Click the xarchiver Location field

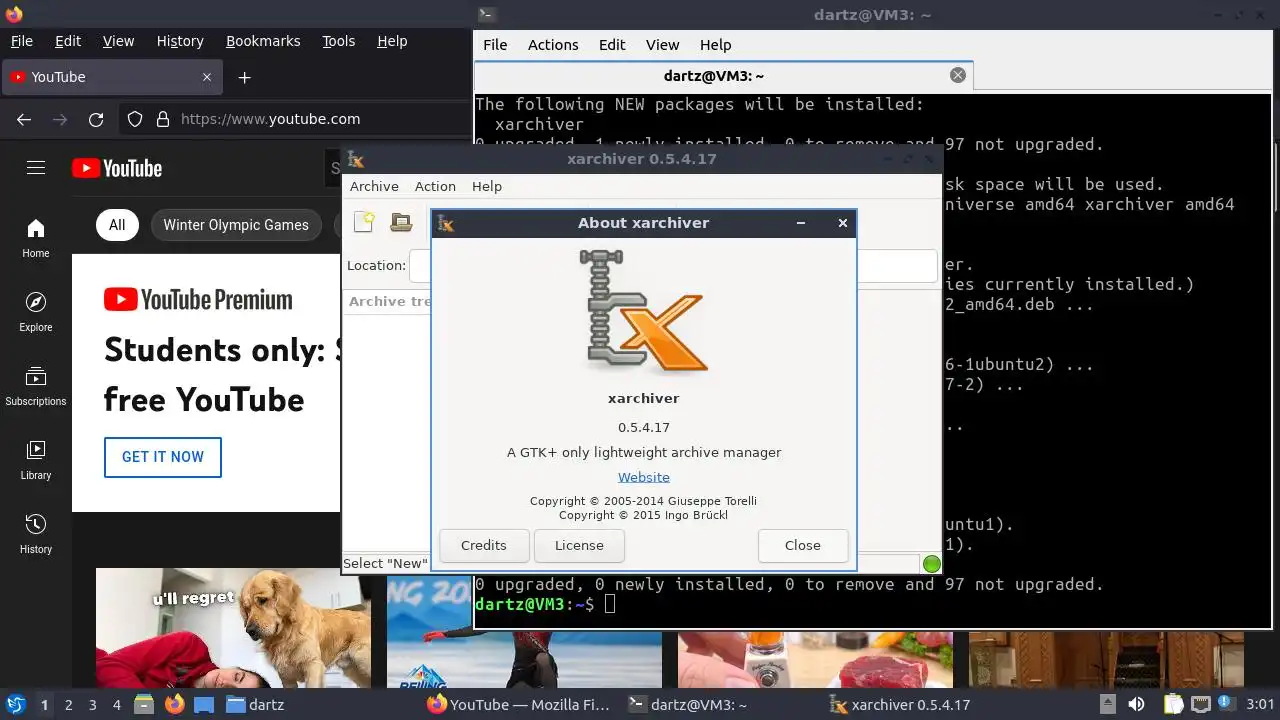point(673,265)
